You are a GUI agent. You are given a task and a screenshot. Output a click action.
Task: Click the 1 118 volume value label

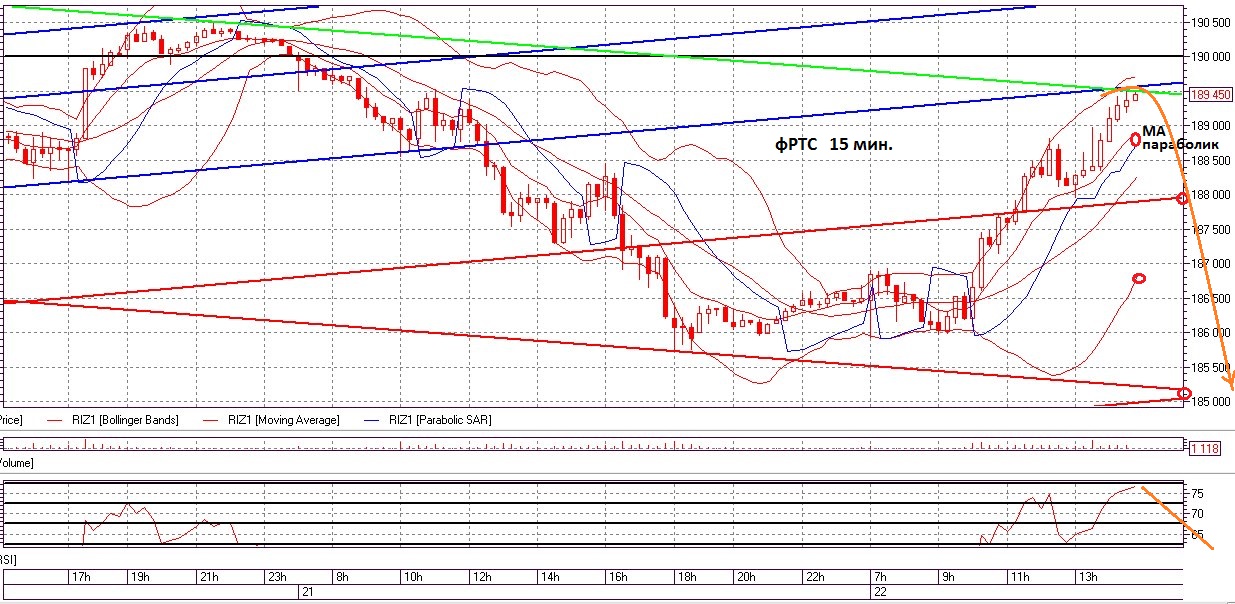click(1205, 449)
